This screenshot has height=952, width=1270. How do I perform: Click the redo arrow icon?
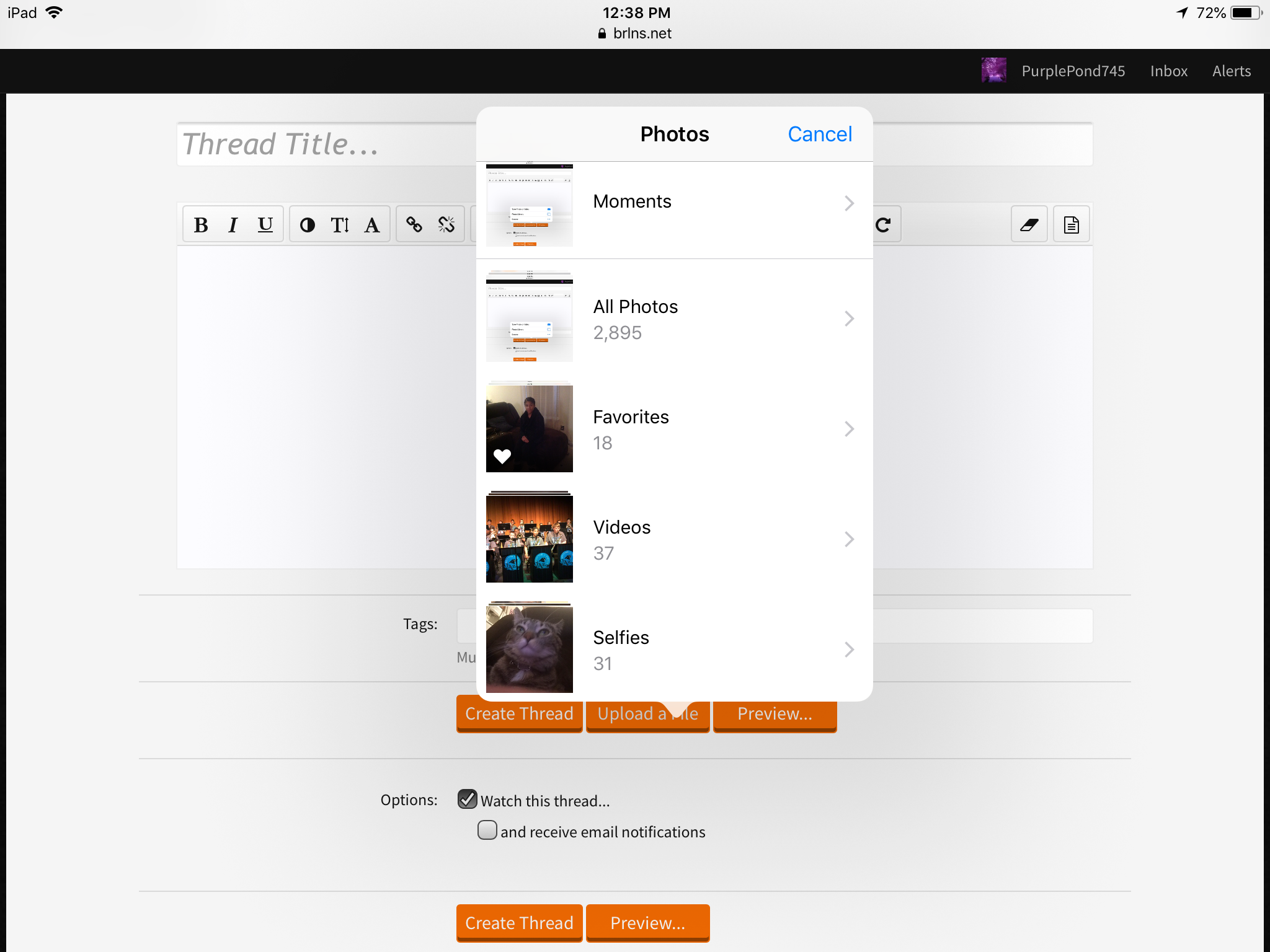884,224
